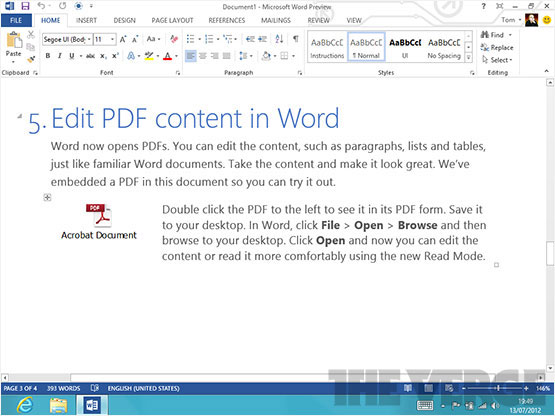Open Internet Explorer from taskbar
The image size is (555, 416).
point(25,405)
